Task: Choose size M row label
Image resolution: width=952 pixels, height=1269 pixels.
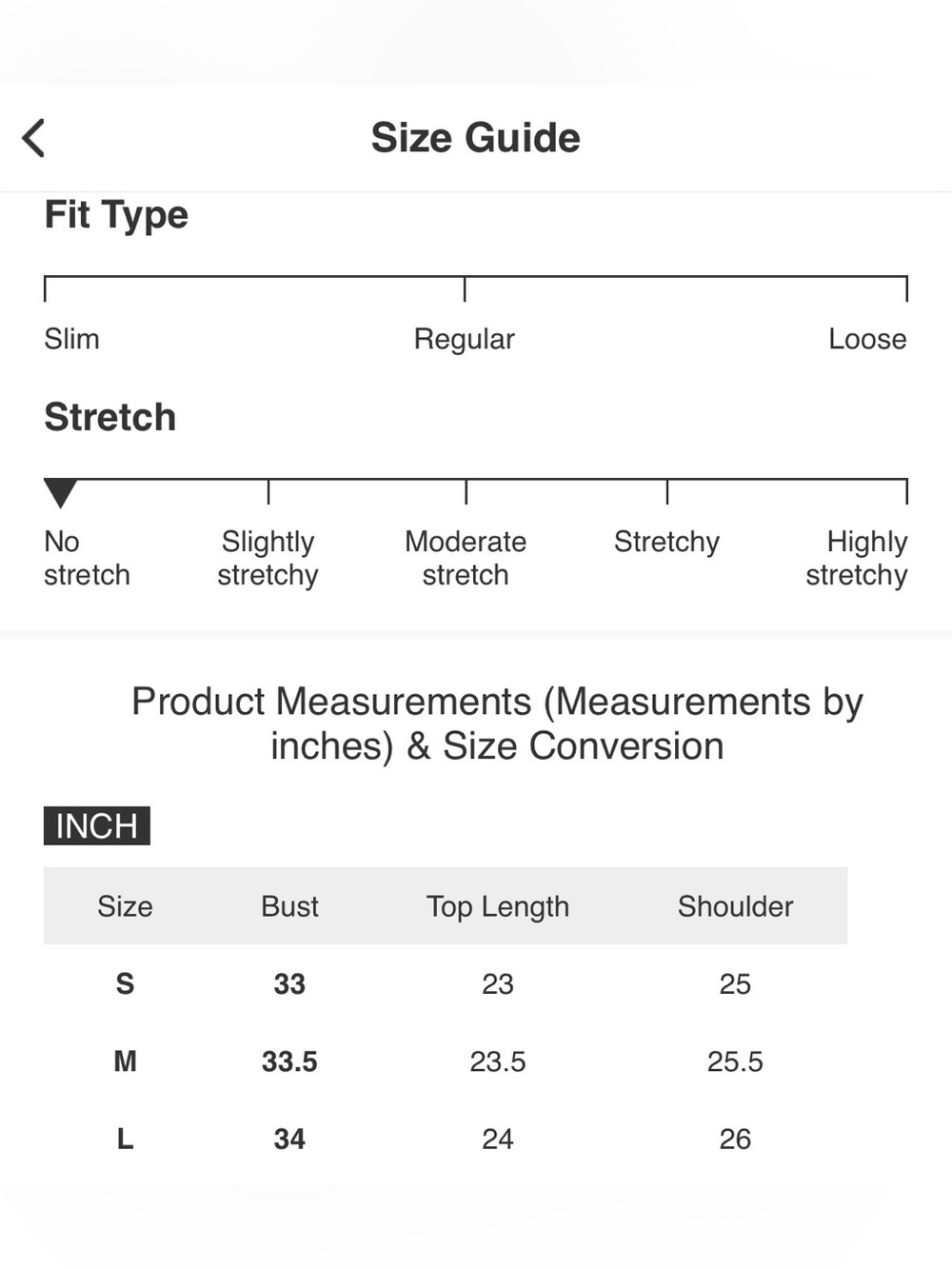Action: 125,1061
